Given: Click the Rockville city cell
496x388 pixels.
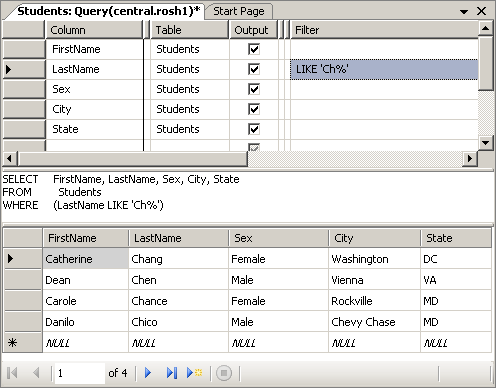Looking at the screenshot, I should [x=374, y=301].
